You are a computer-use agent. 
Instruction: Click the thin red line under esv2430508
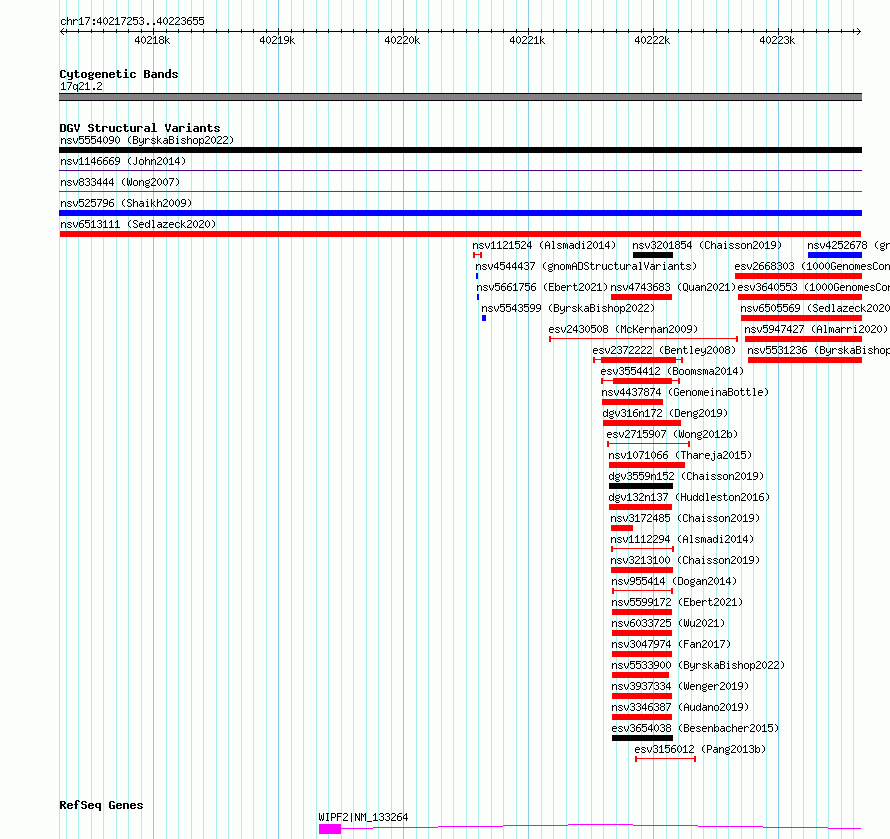tap(644, 339)
